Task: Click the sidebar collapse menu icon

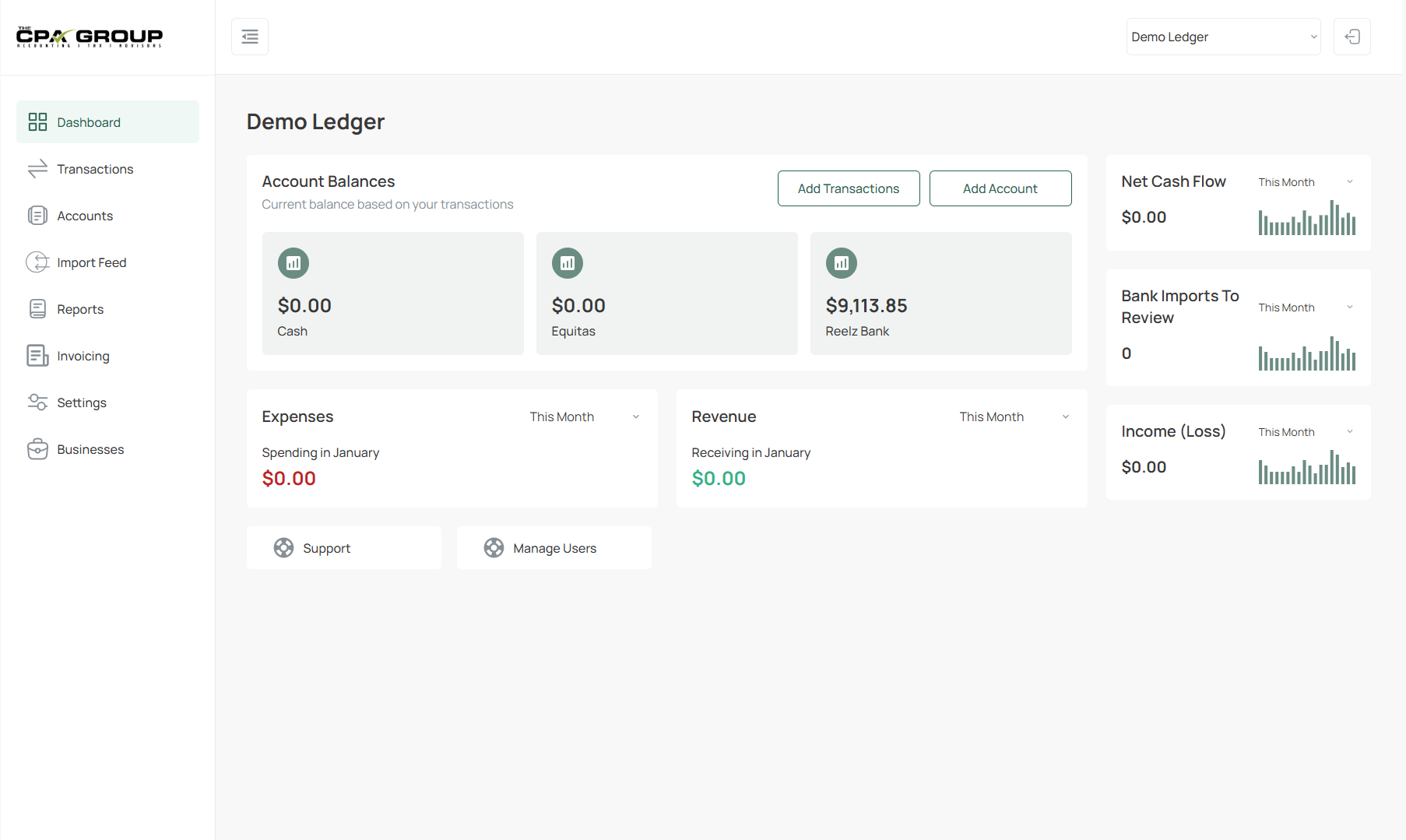Action: click(x=250, y=37)
